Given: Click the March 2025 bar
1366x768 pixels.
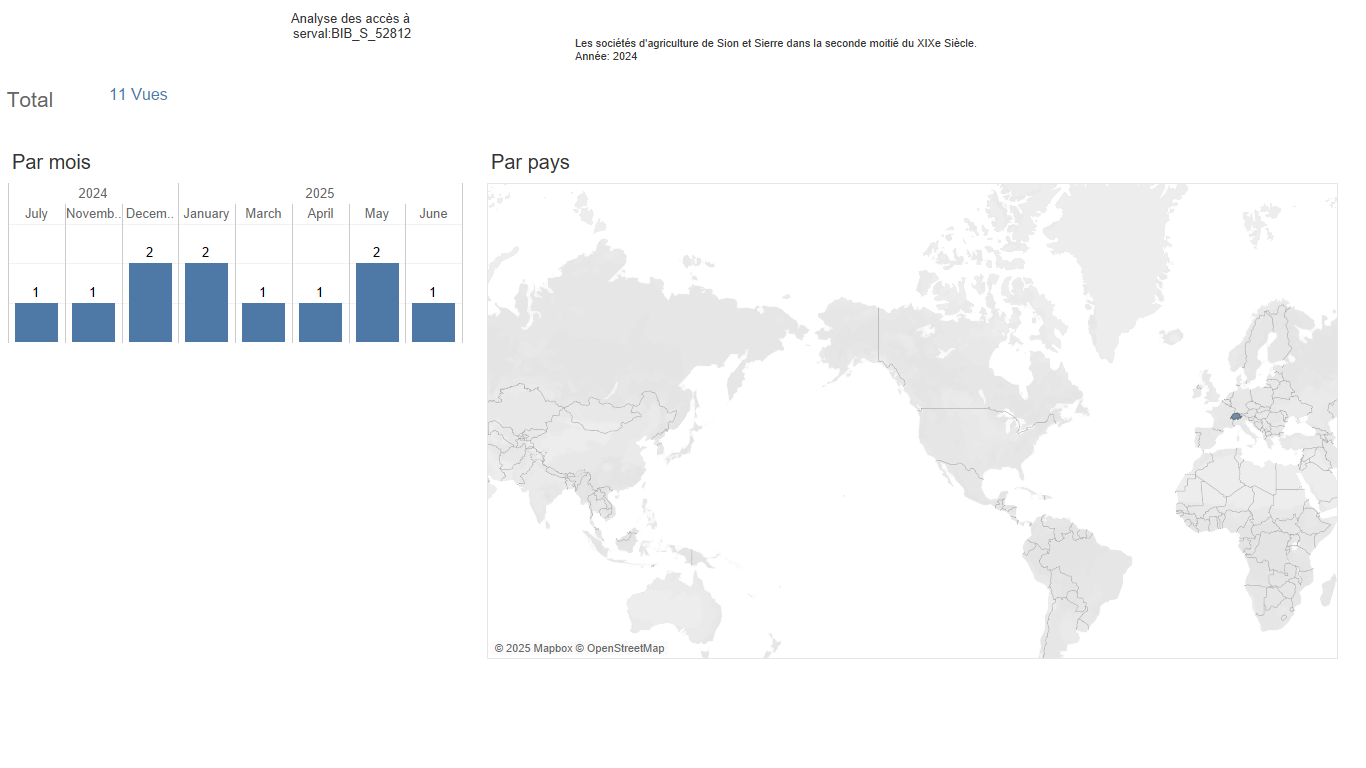Looking at the screenshot, I should point(263,322).
